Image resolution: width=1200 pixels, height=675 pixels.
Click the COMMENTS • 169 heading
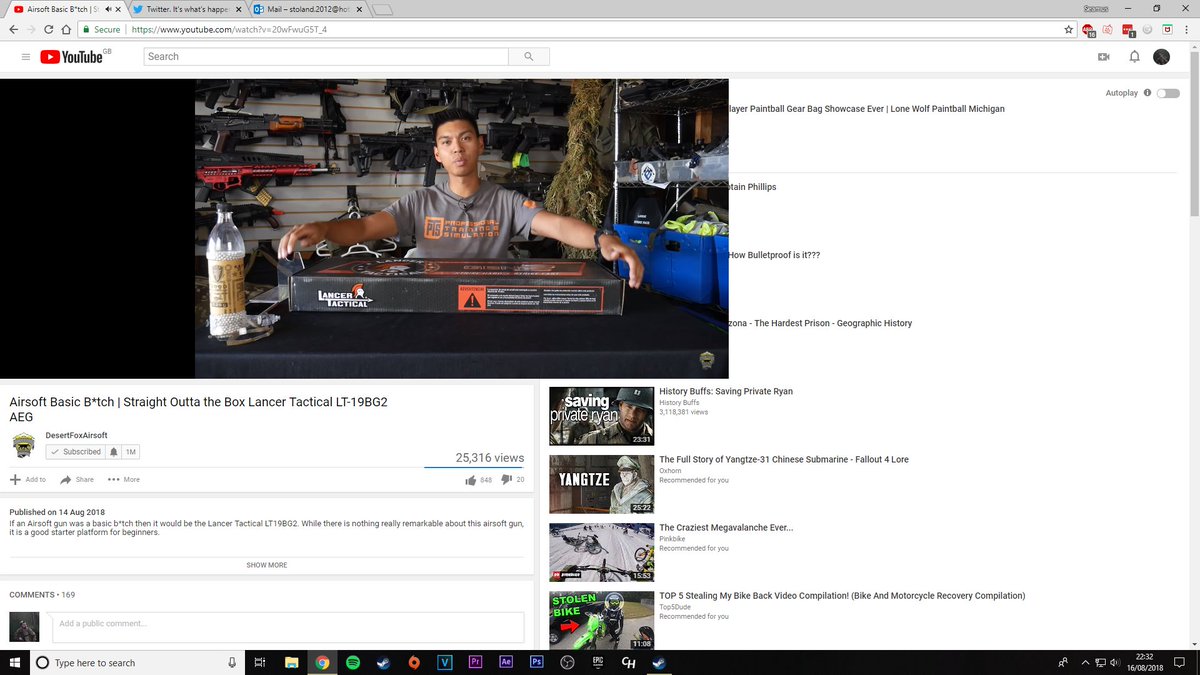[x=42, y=595]
